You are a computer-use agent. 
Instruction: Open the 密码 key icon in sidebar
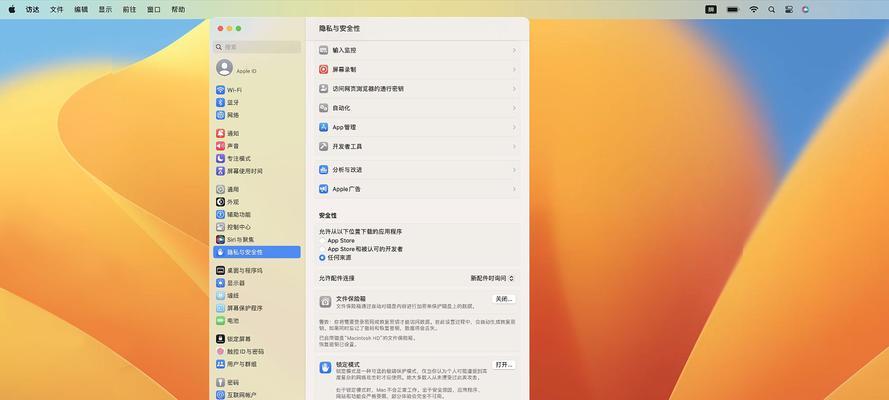click(221, 382)
